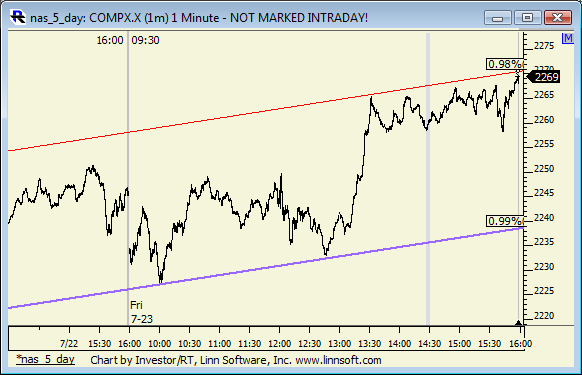Click the 09:30 session open label
This screenshot has height=375, width=582.
click(x=145, y=40)
